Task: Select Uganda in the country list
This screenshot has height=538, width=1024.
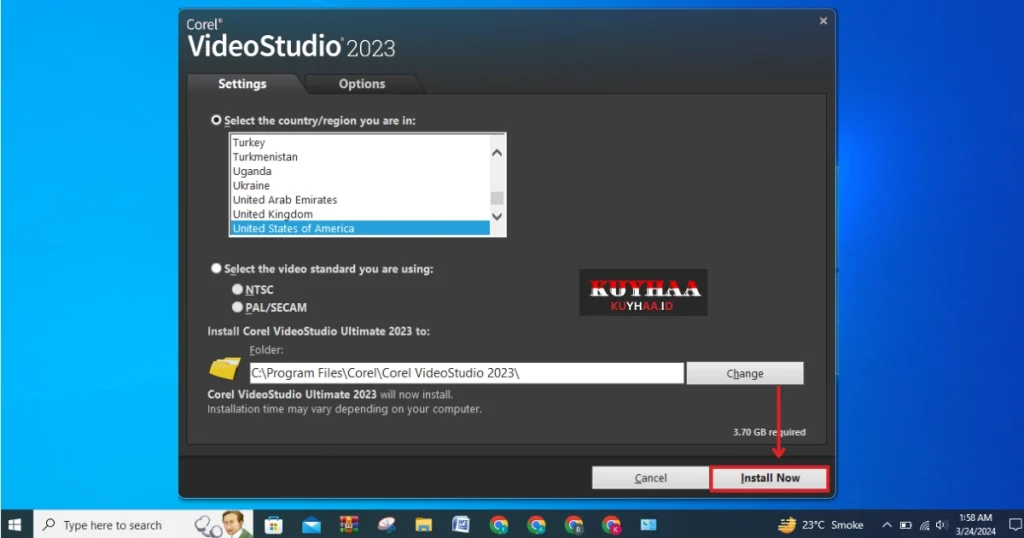Action: tap(360, 171)
